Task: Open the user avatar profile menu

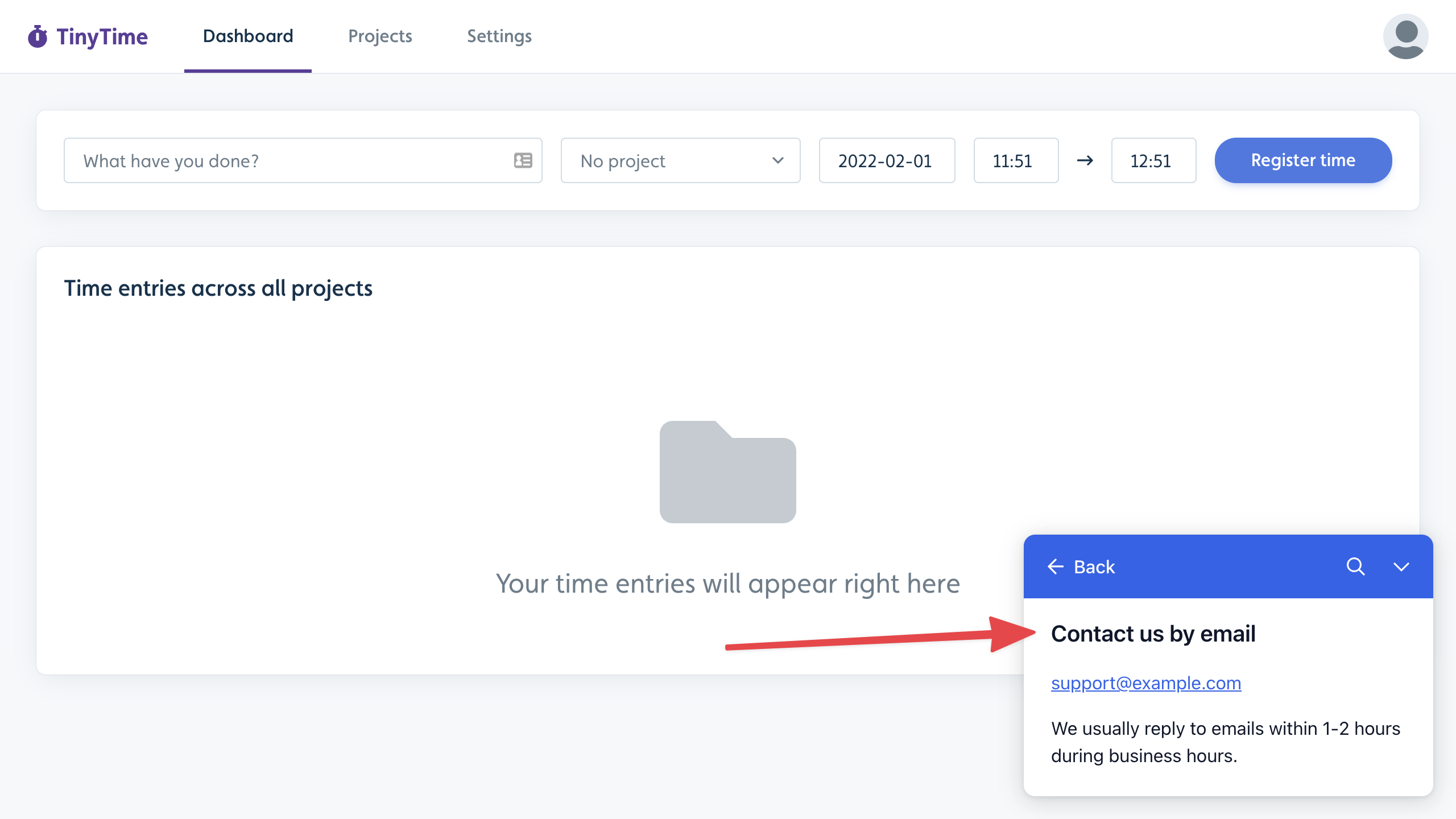Action: (x=1405, y=36)
